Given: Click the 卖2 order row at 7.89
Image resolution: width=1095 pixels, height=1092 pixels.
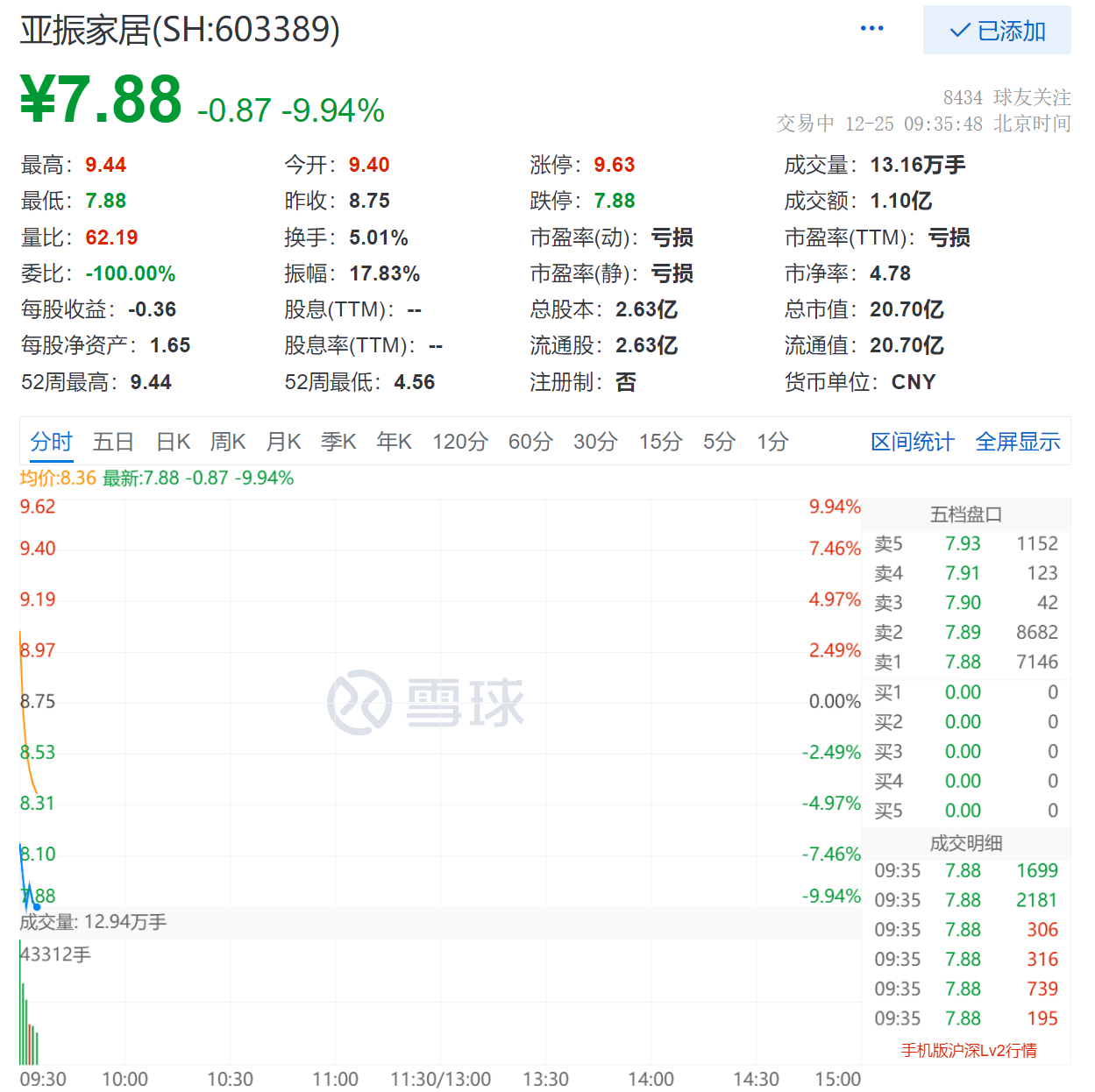Looking at the screenshot, I should tap(966, 632).
